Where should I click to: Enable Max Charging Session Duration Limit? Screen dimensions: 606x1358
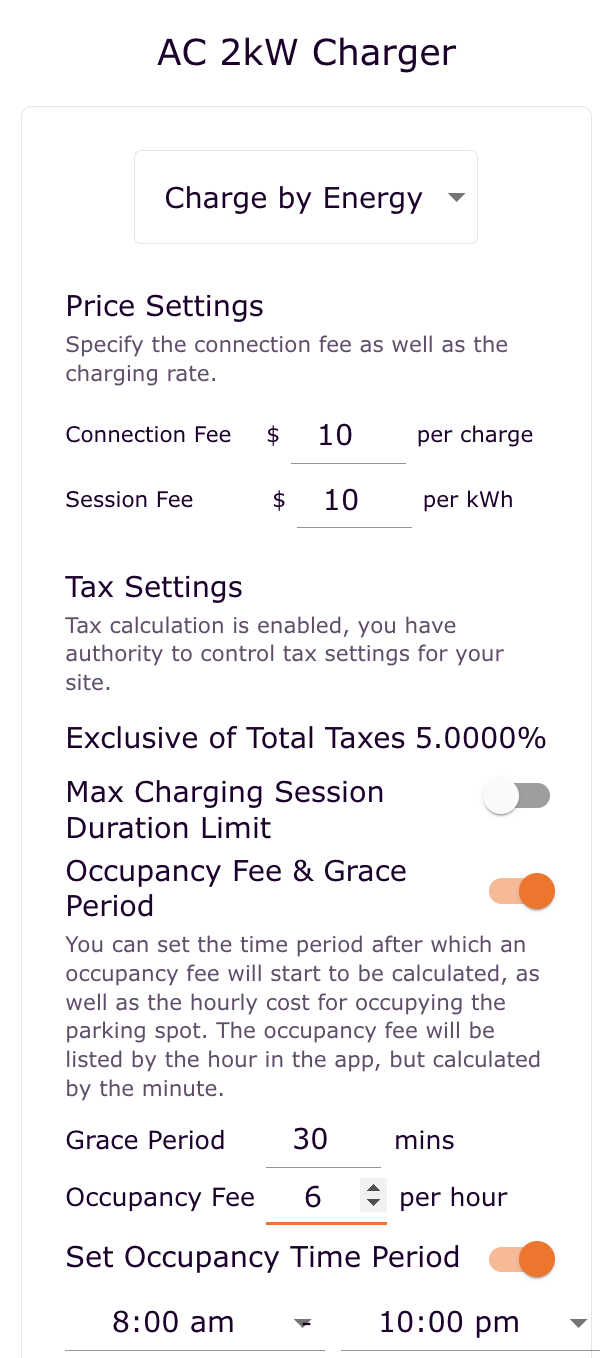point(517,795)
